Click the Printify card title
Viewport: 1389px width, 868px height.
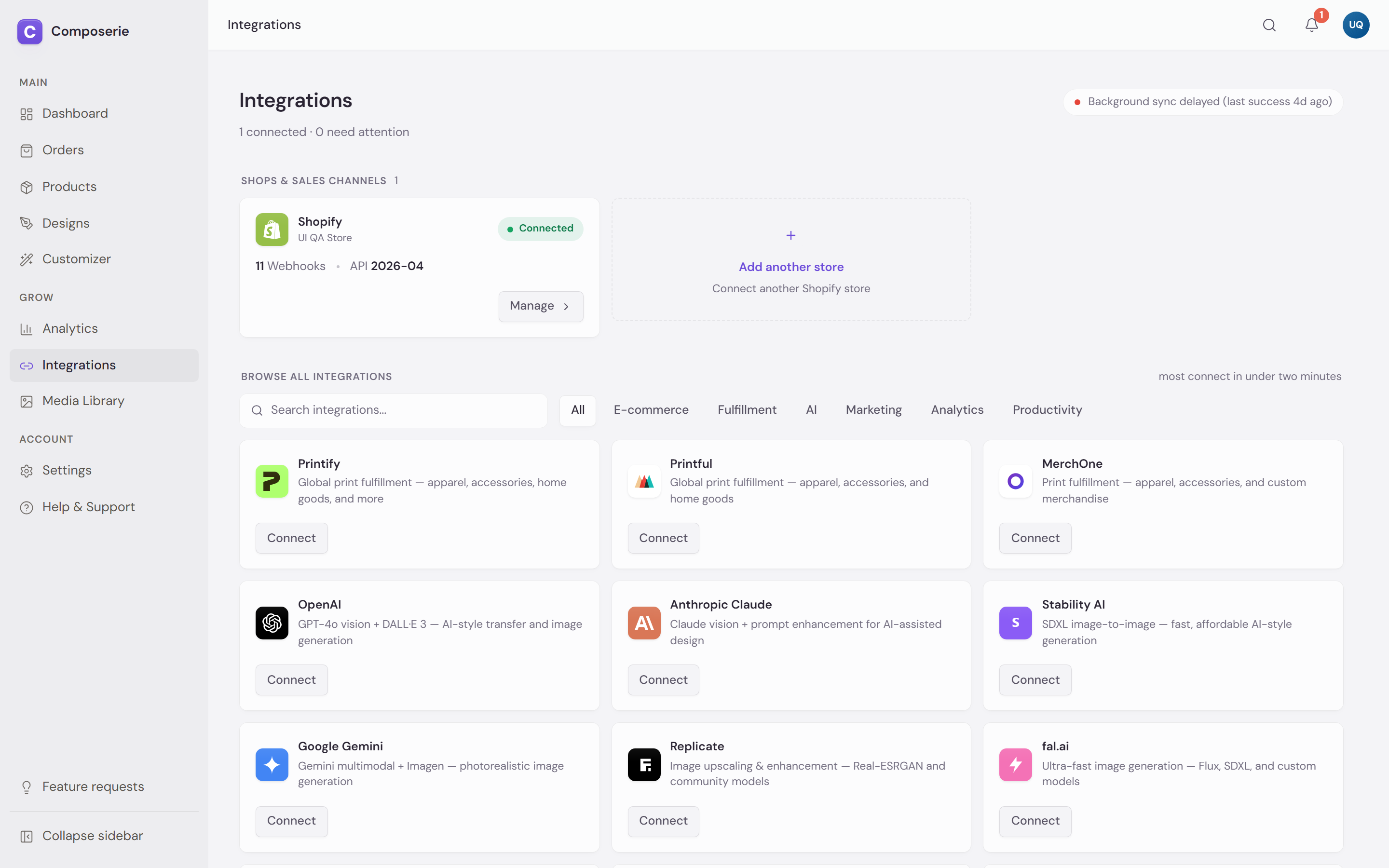coord(319,464)
